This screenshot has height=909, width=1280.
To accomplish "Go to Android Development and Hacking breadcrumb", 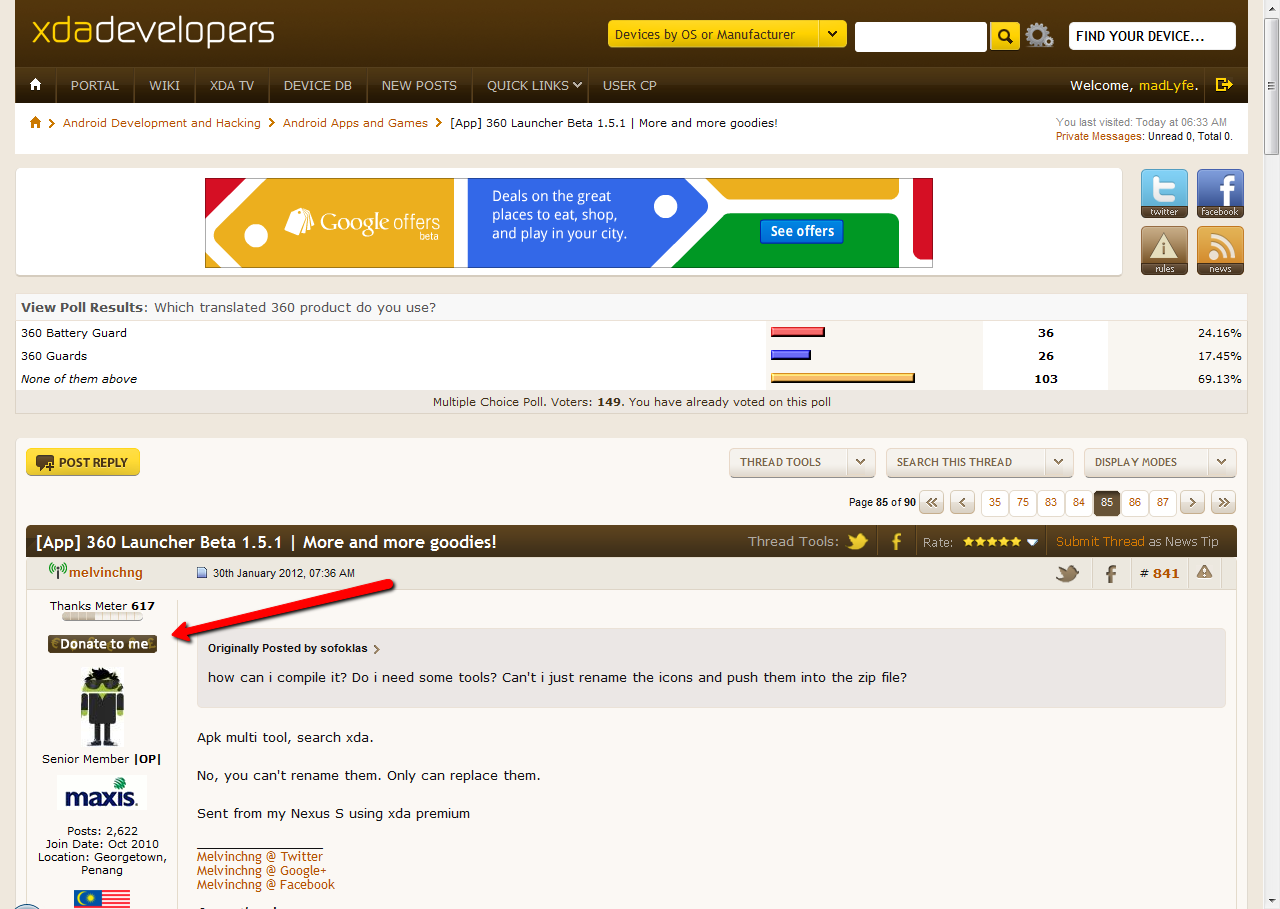I will tap(162, 123).
